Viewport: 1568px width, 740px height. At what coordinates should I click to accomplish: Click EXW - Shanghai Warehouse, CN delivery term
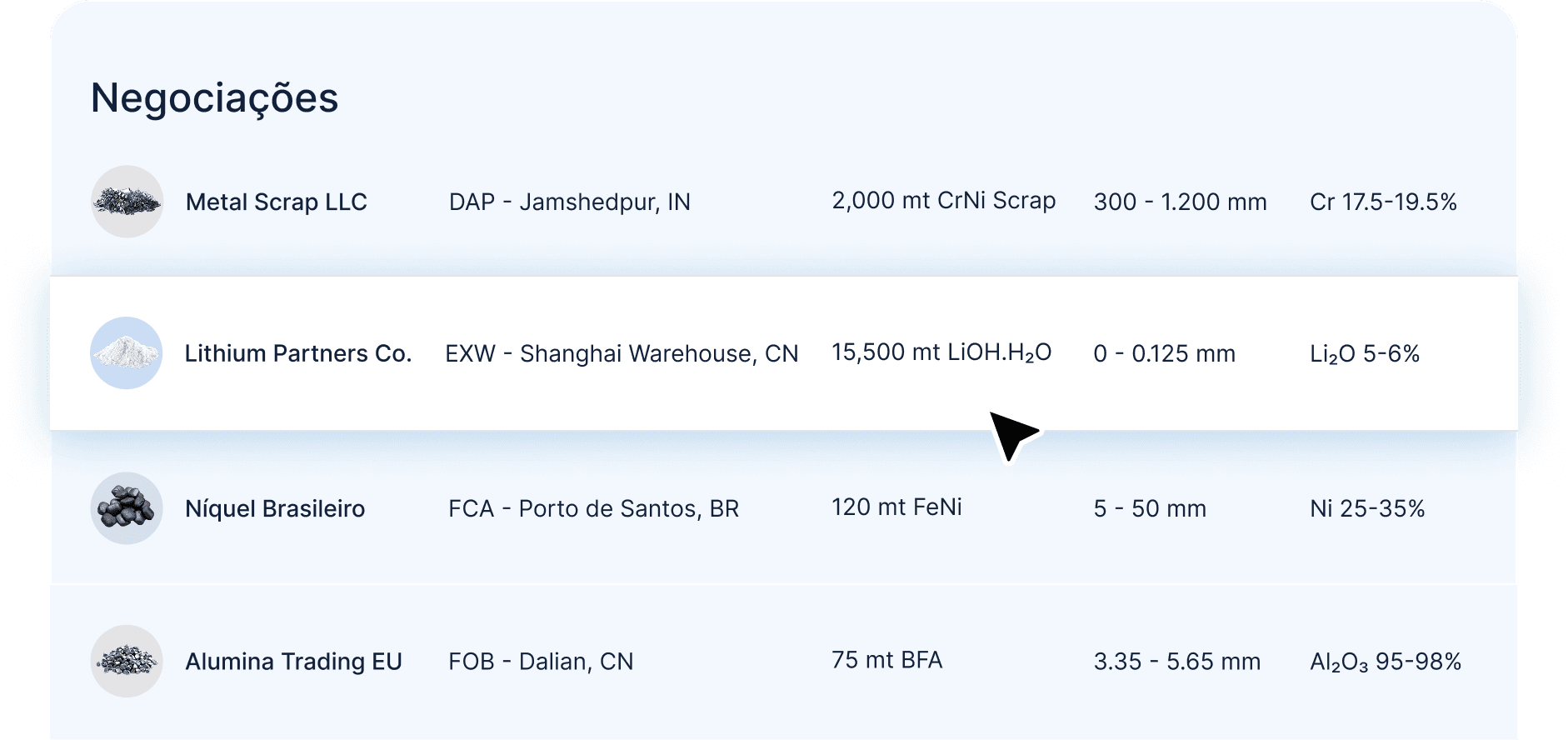pyautogui.click(x=622, y=354)
